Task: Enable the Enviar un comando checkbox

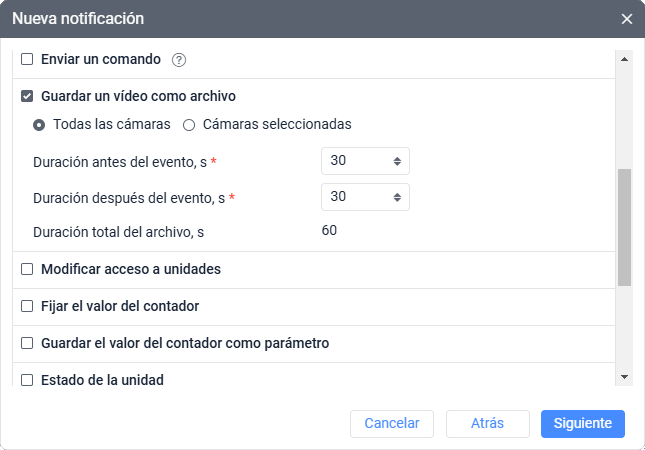Action: [x=27, y=60]
